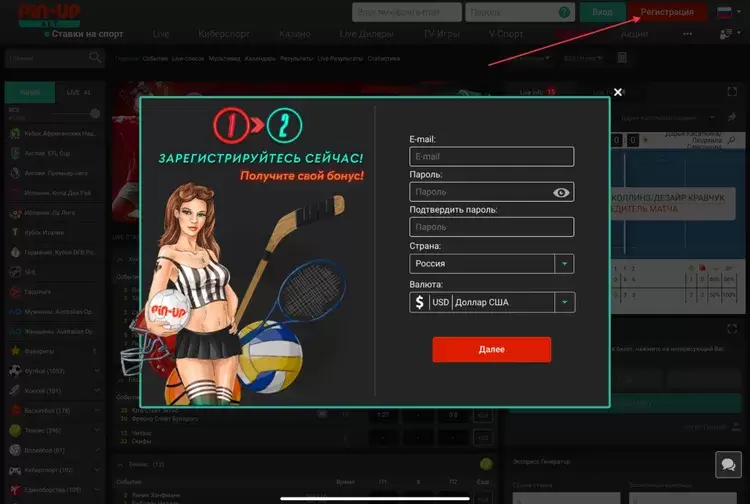750x504 pixels.
Task: Expand the Теннис (396) chevron
Action: point(97,430)
